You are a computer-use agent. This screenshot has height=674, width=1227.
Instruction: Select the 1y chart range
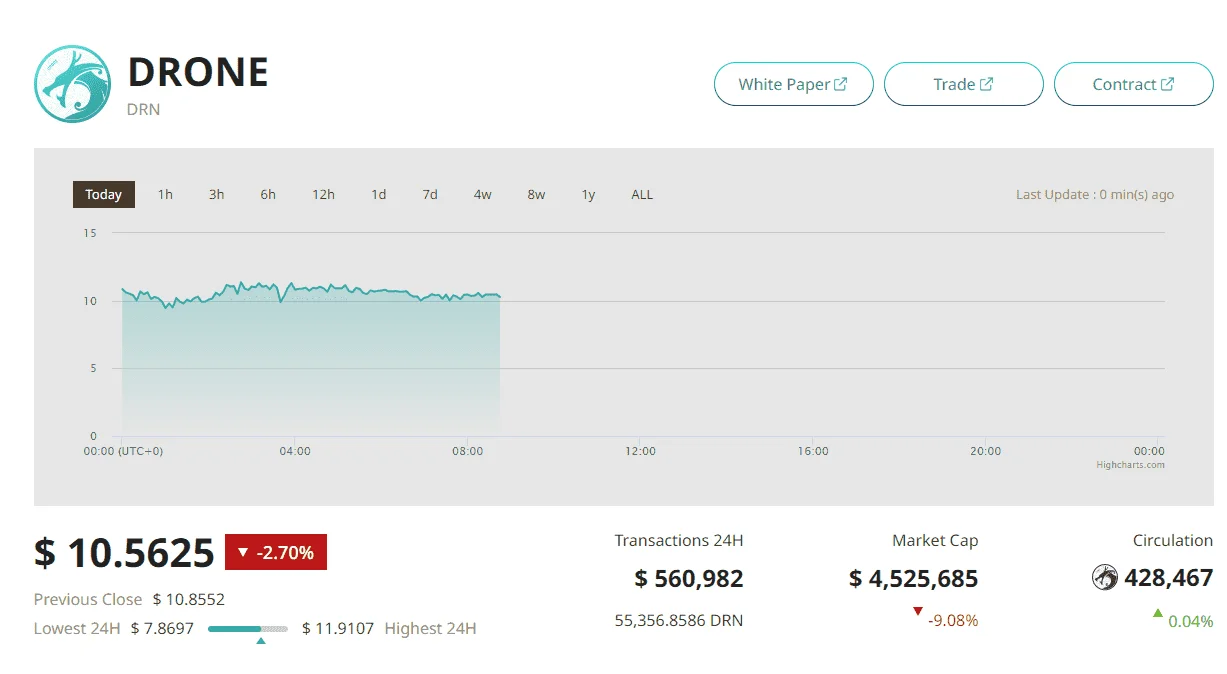[x=588, y=194]
